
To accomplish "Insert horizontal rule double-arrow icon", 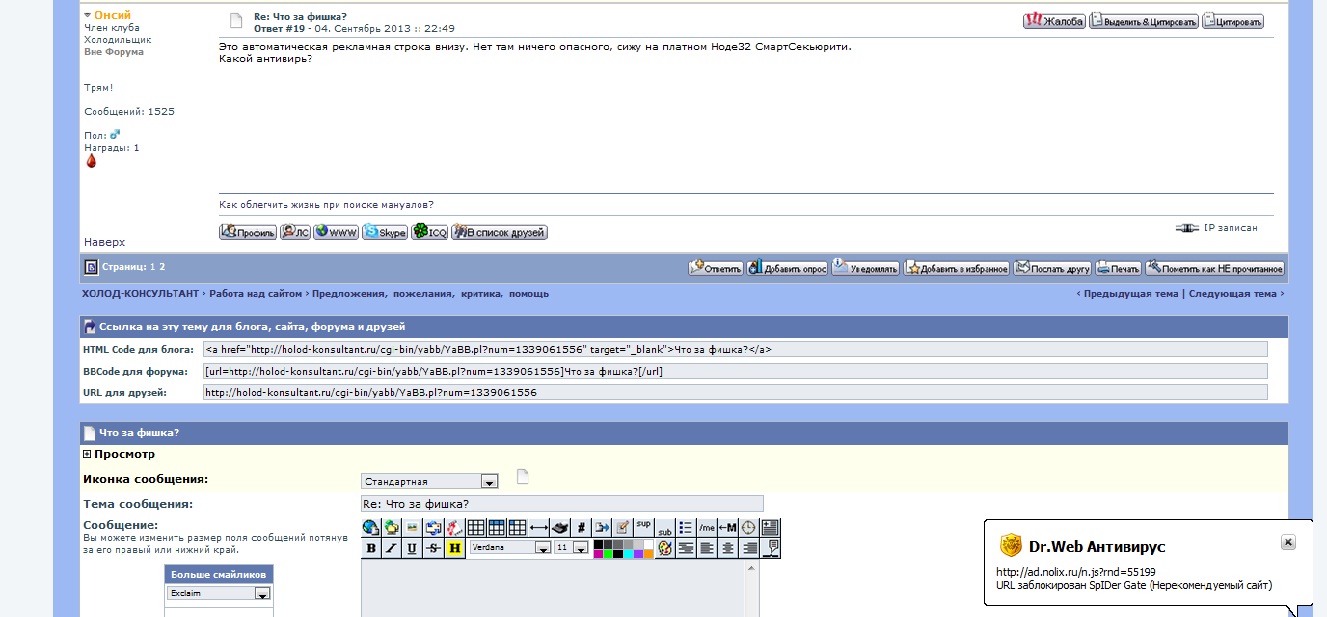I will click(539, 527).
